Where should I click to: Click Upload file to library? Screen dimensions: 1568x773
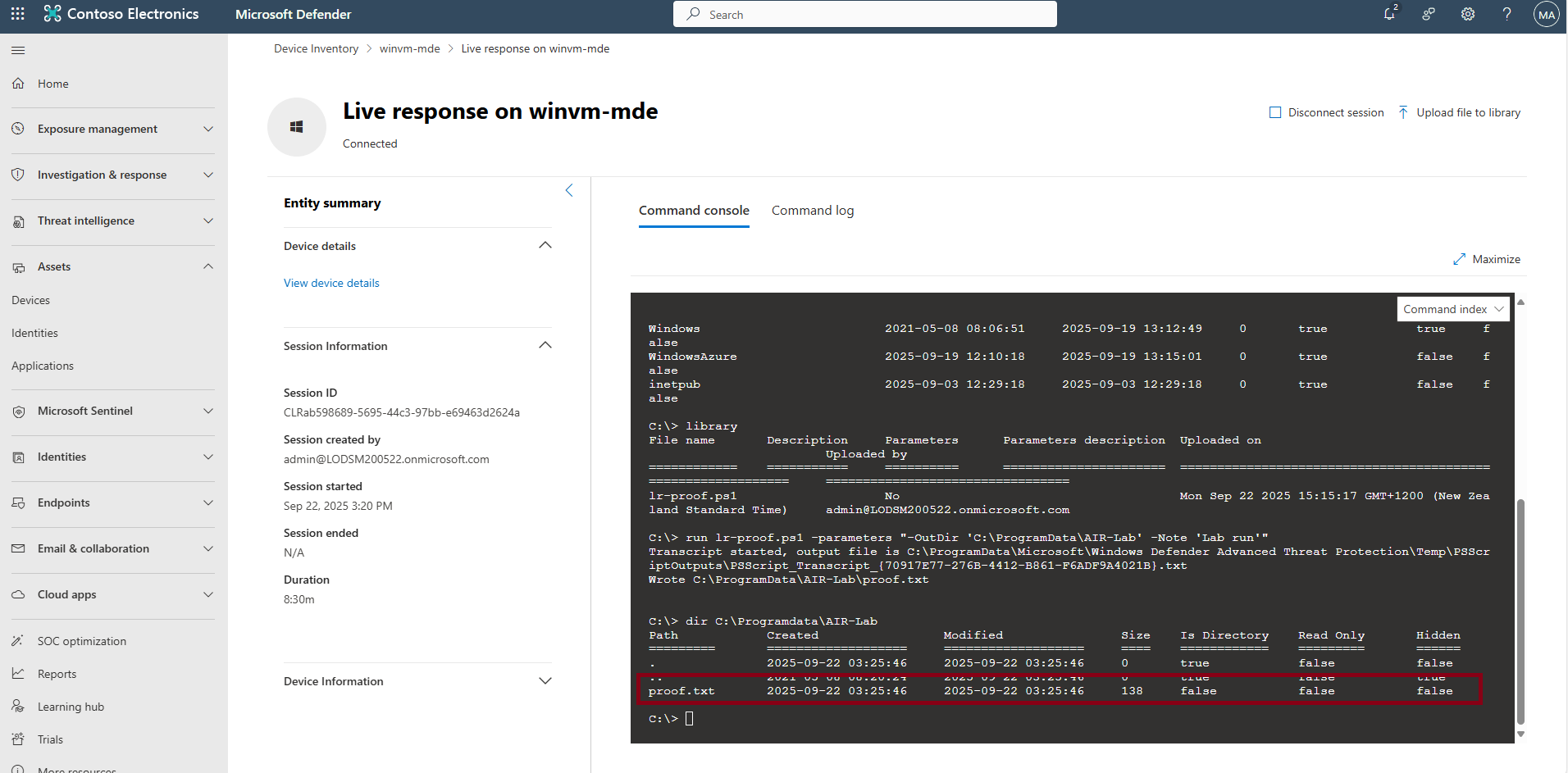click(1460, 112)
